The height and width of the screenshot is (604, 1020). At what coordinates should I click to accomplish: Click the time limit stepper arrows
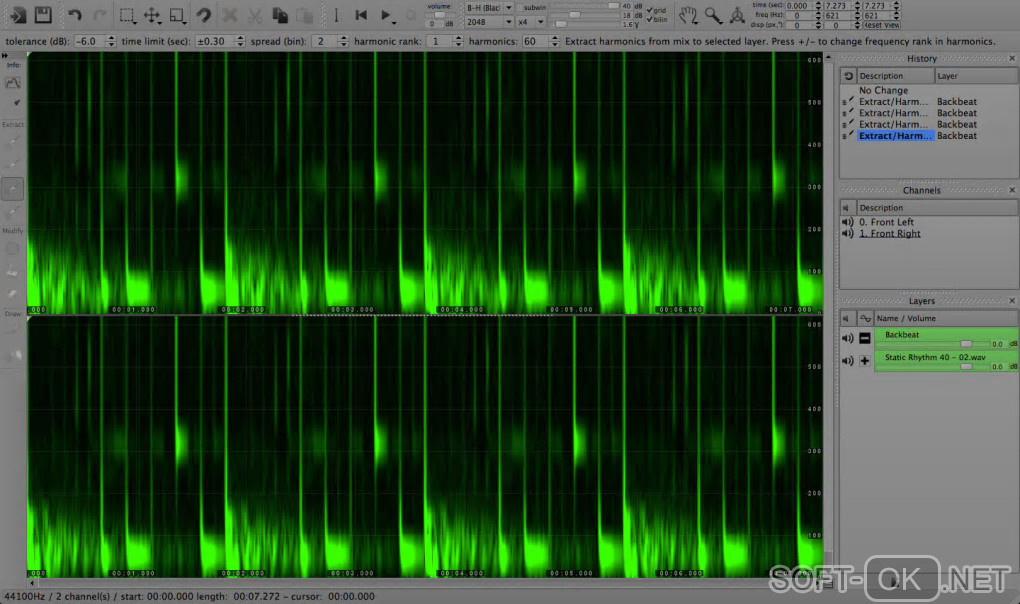coord(240,41)
